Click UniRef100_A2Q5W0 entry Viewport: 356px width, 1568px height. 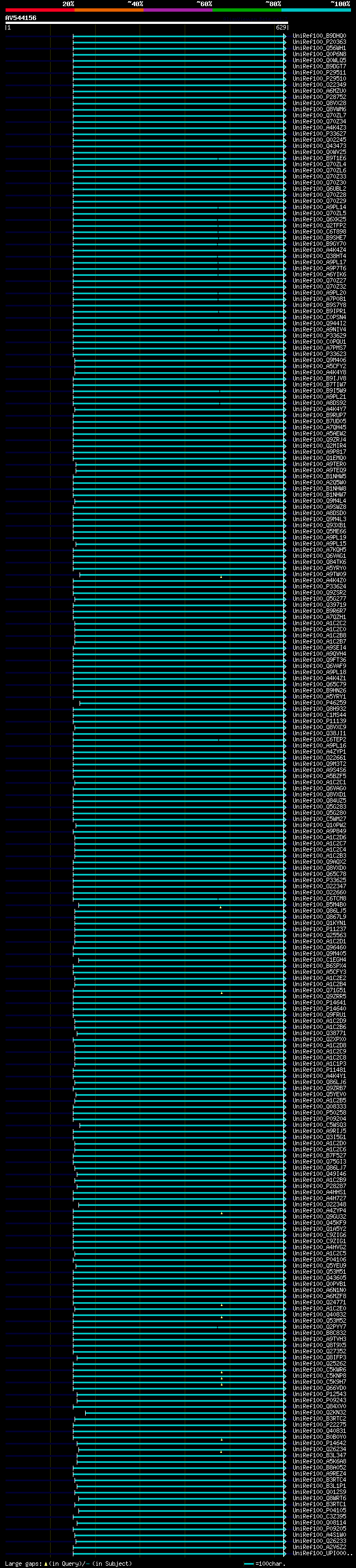(319, 482)
